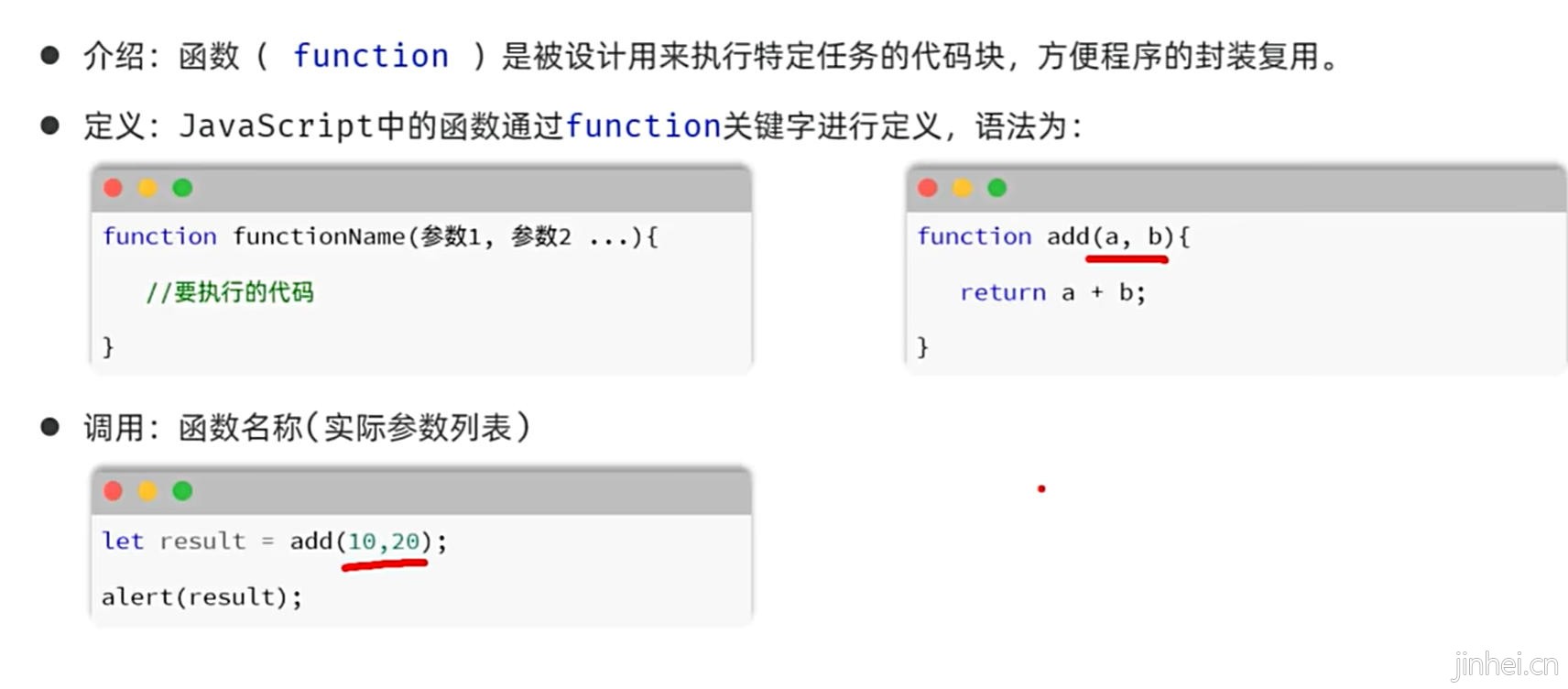Screen dimensions: 1568x689
Task: Click yellow dot in functionName code window
Action: click(x=147, y=188)
